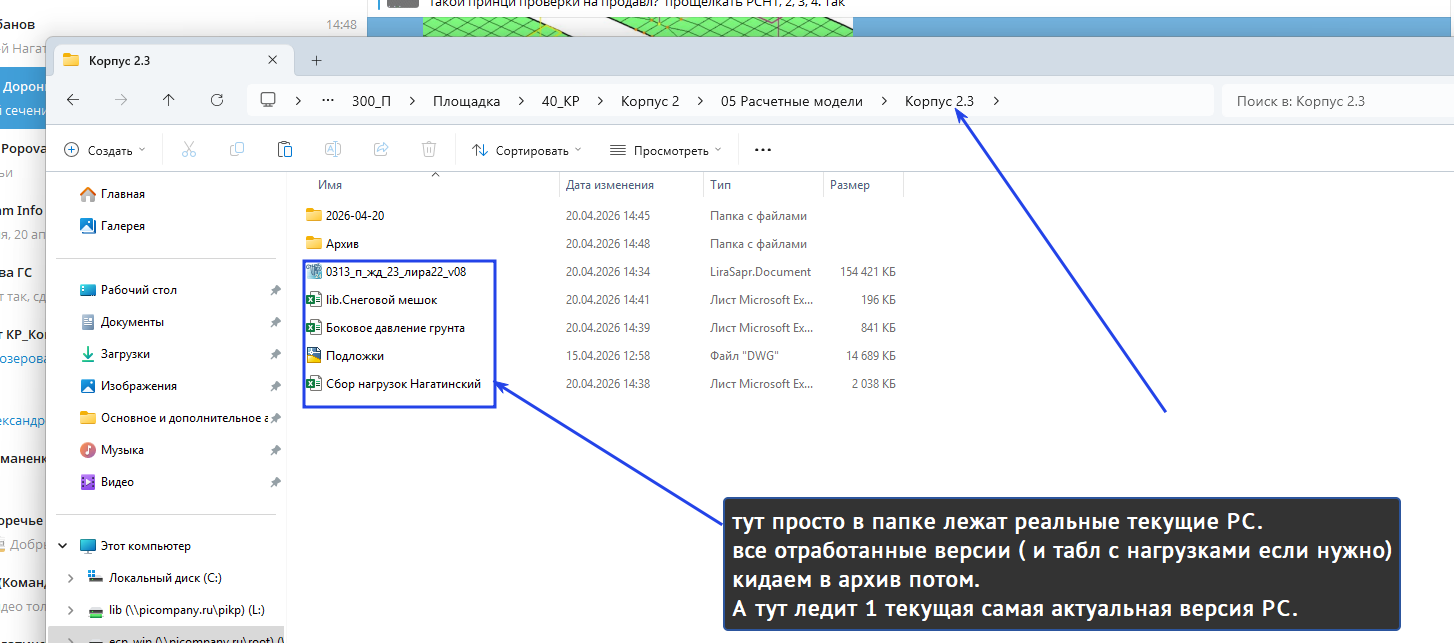Open the 40_КР breadcrumb
Screen dimensions: 1454x643
560,101
